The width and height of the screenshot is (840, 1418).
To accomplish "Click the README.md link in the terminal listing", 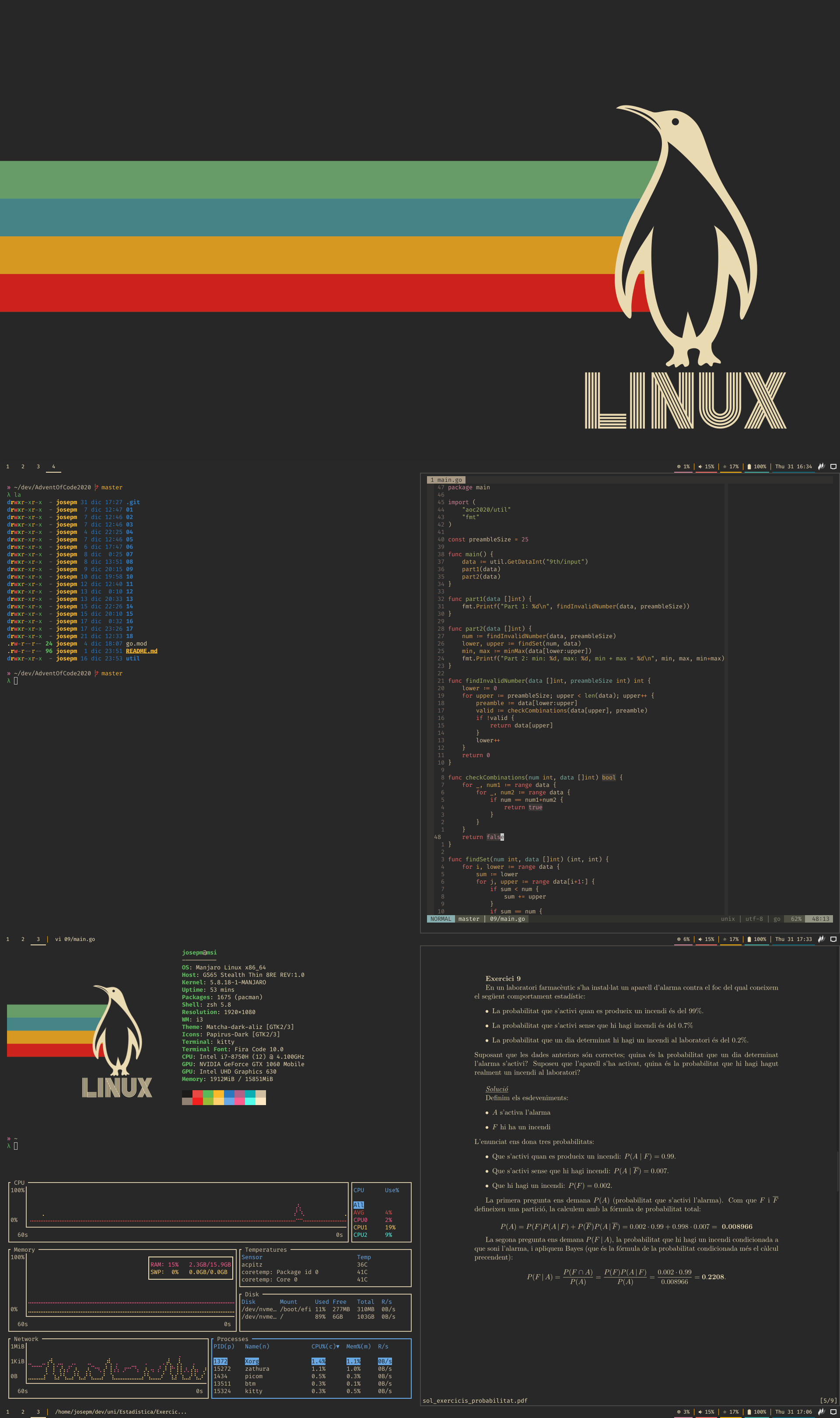I will pyautogui.click(x=141, y=651).
